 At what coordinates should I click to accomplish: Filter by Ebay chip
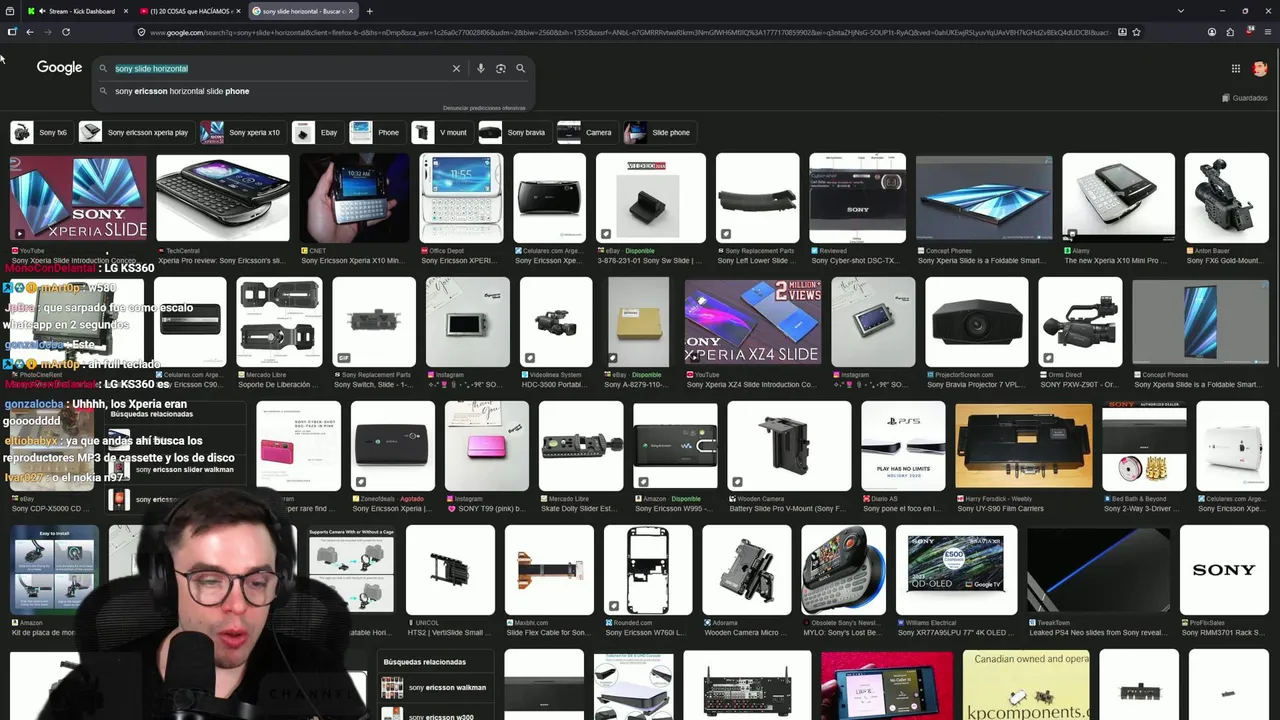(317, 132)
